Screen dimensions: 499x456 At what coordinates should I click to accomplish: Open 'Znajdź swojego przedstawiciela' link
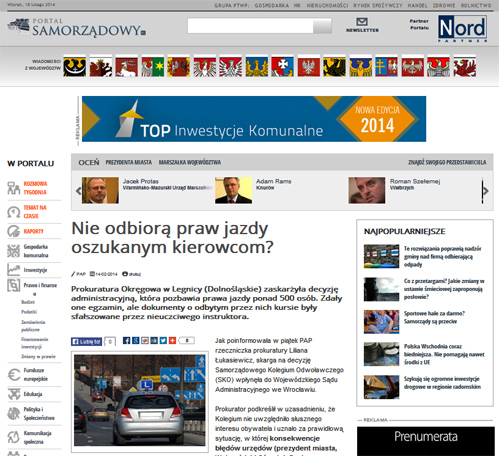point(447,162)
